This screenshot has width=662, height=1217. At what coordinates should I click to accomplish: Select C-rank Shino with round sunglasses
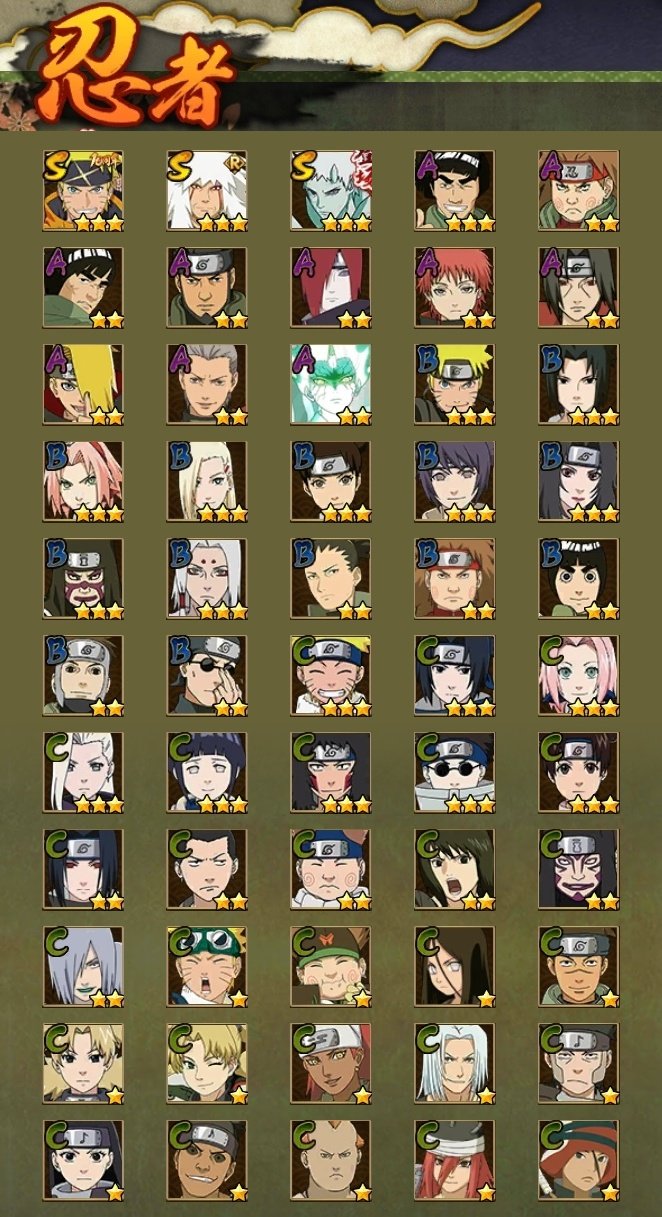pyautogui.click(x=455, y=773)
